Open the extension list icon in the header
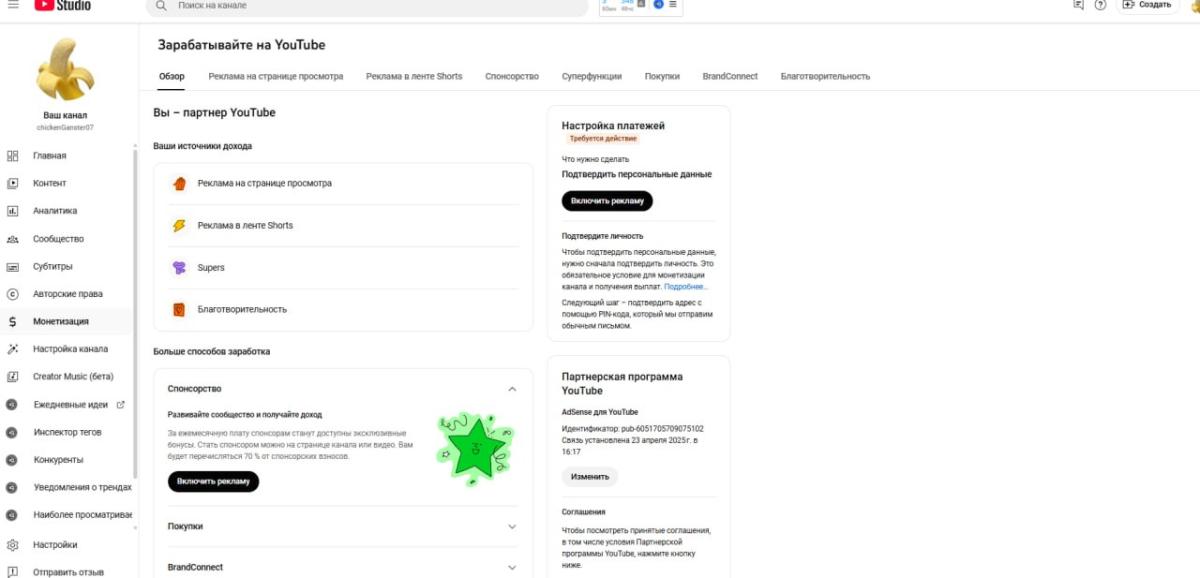 click(673, 5)
